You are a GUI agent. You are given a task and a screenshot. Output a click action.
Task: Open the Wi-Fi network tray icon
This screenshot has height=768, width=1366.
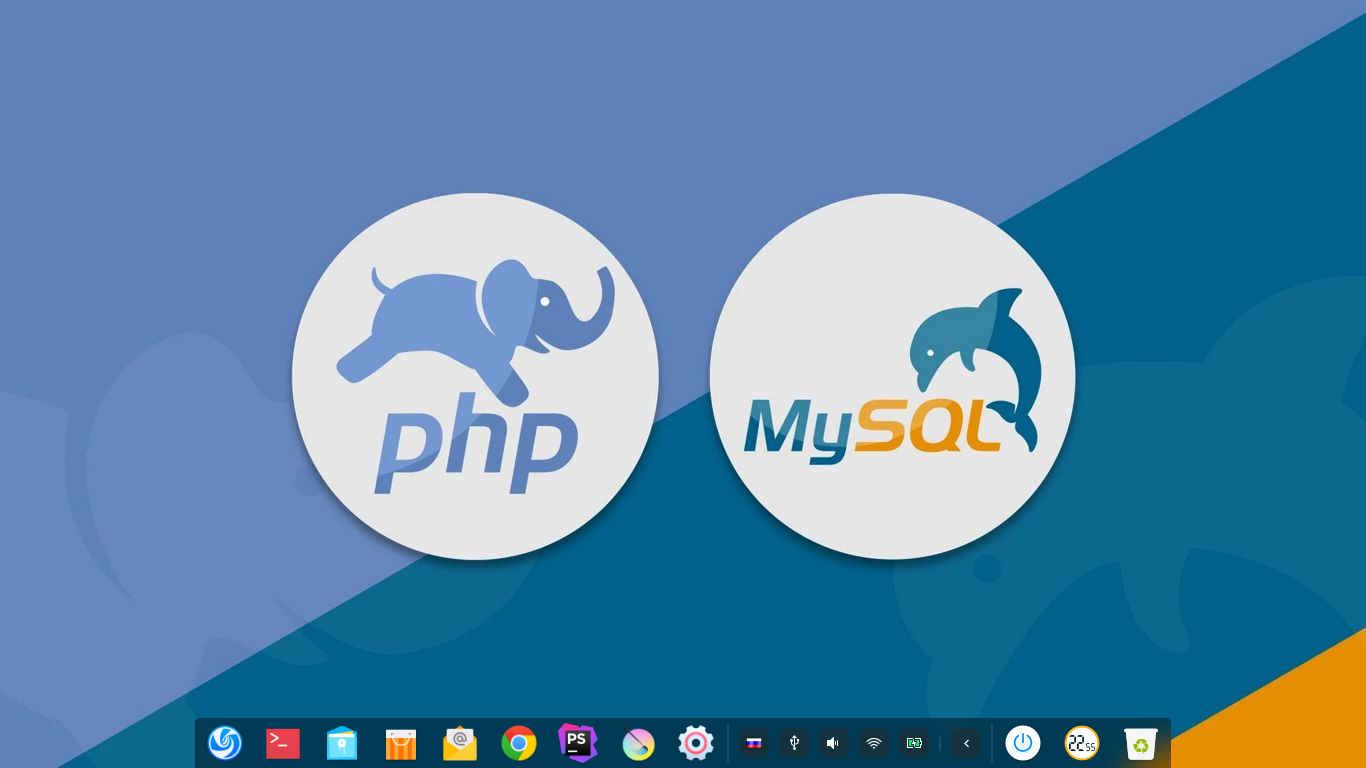pyautogui.click(x=874, y=743)
